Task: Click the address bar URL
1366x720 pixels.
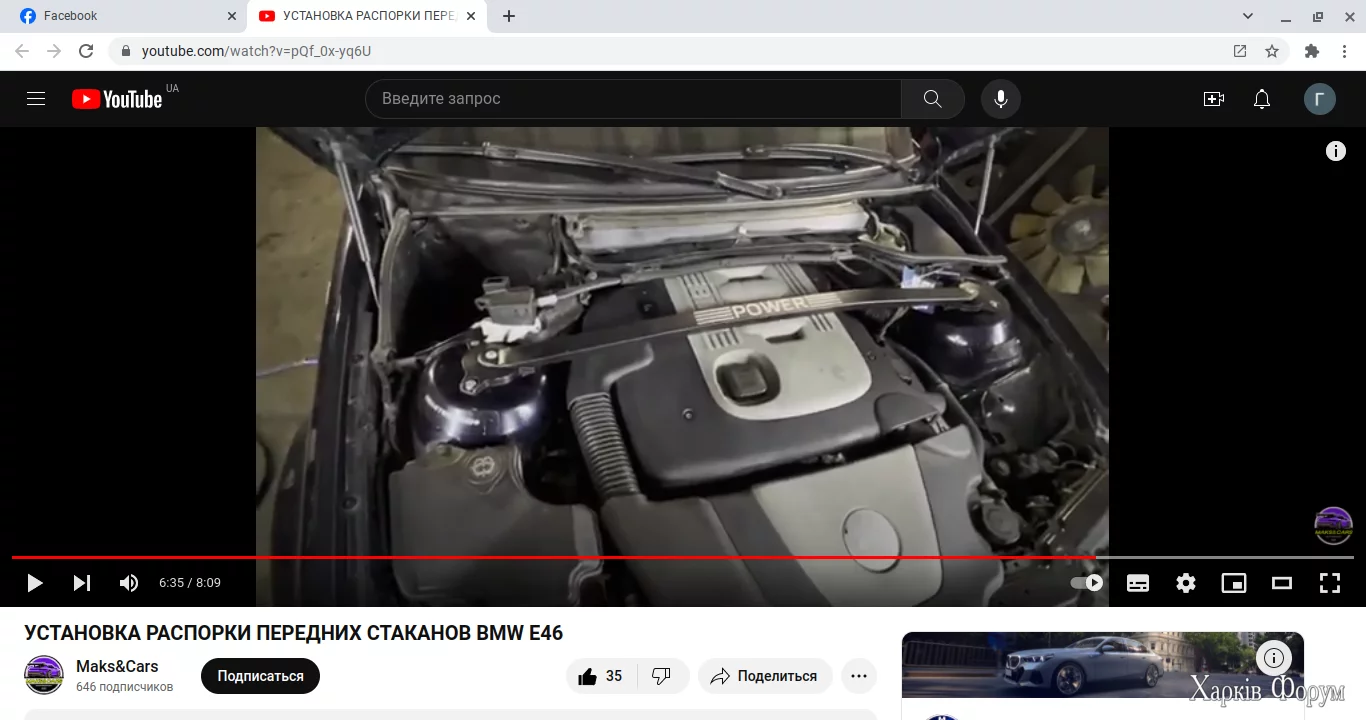Action: pyautogui.click(x=256, y=51)
